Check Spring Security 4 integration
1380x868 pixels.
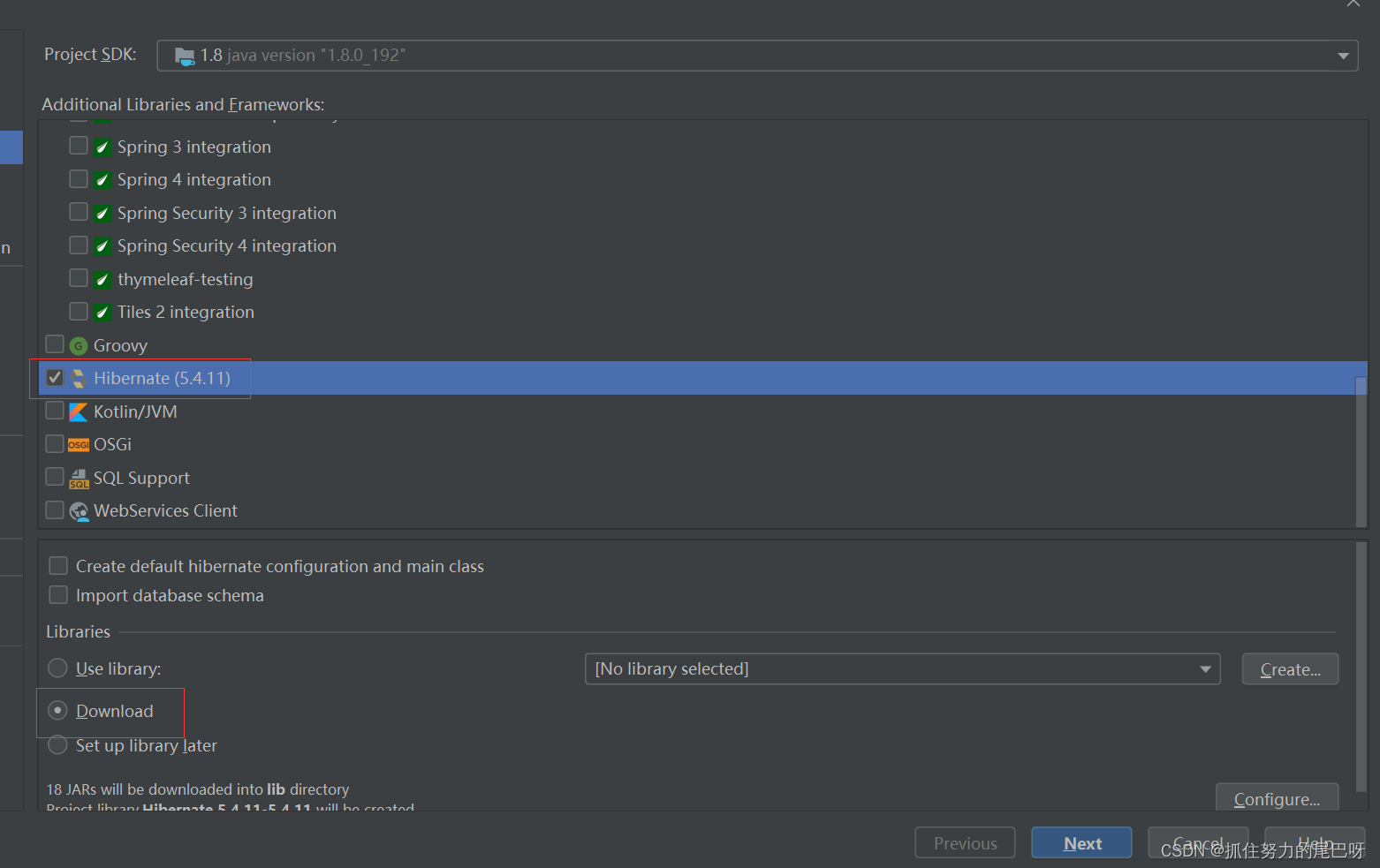(x=79, y=245)
